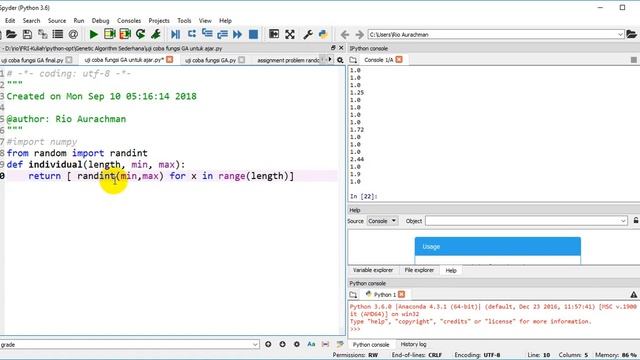640x360 pixels.
Task: Click the @ symbol finder icon
Action: (x=73, y=34)
